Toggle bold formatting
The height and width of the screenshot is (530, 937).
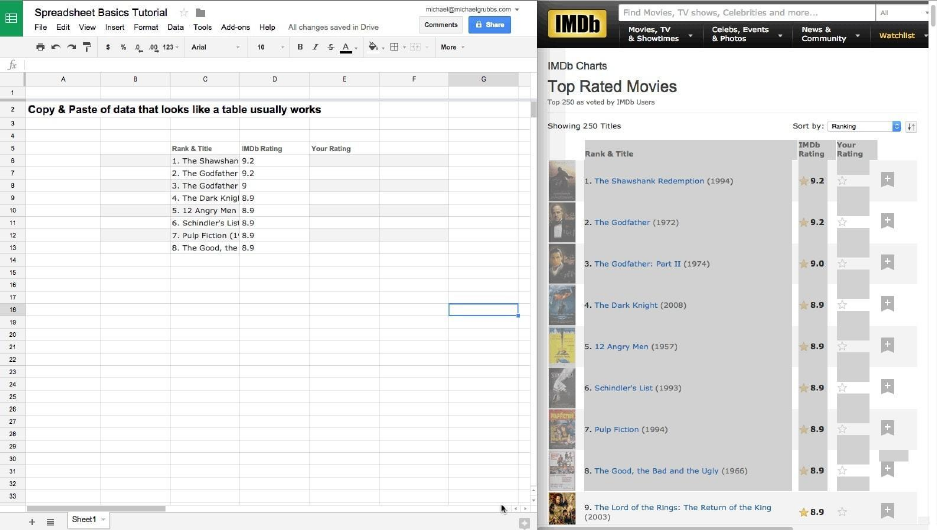point(300,47)
